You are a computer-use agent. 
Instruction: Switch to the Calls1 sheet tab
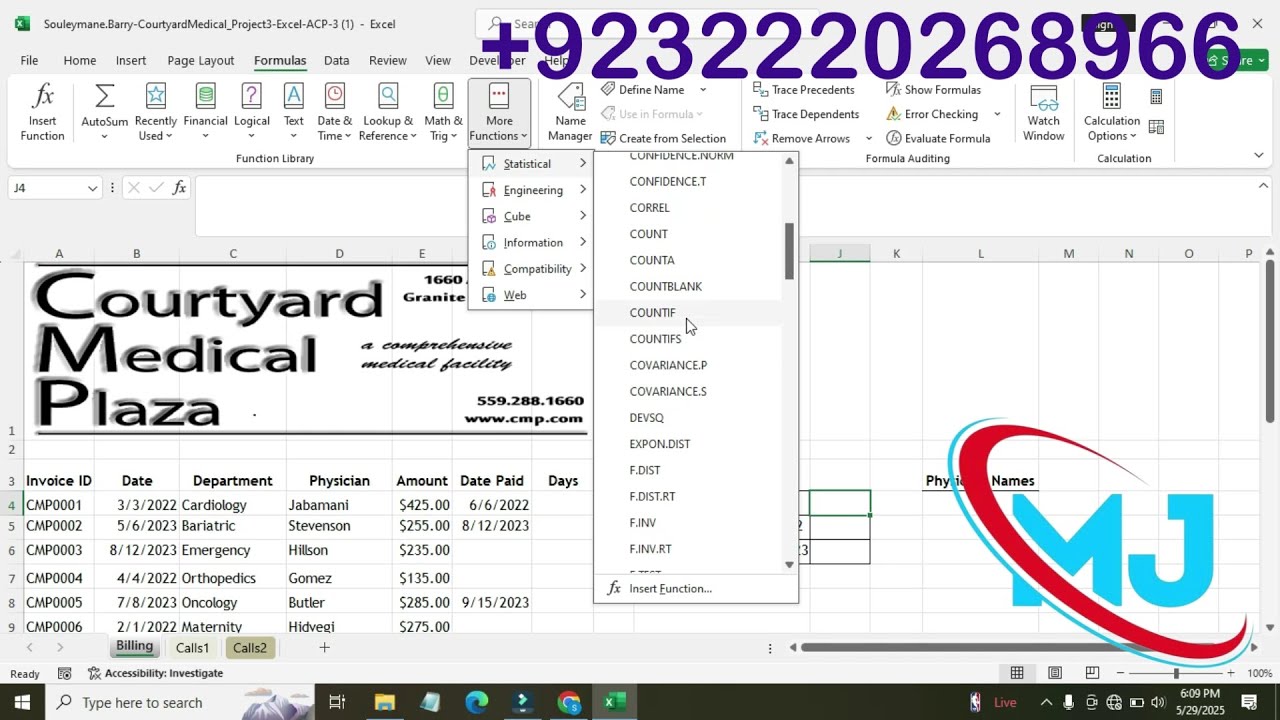[x=192, y=648]
